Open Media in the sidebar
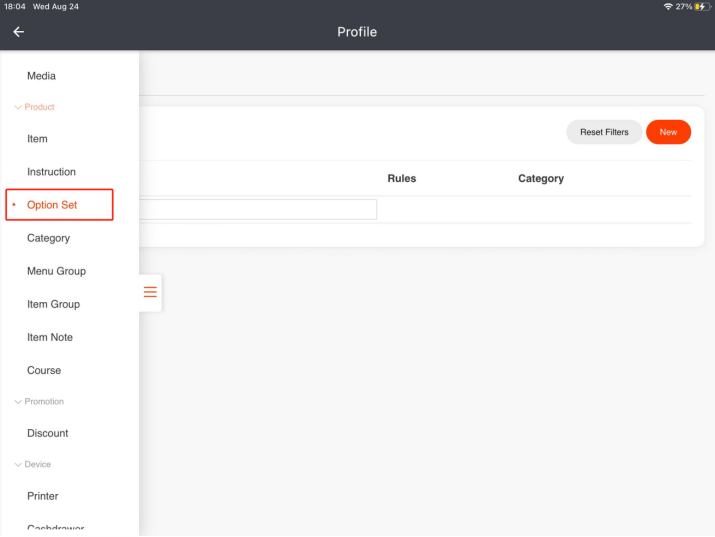Viewport: 715px width, 537px height. 41,76
